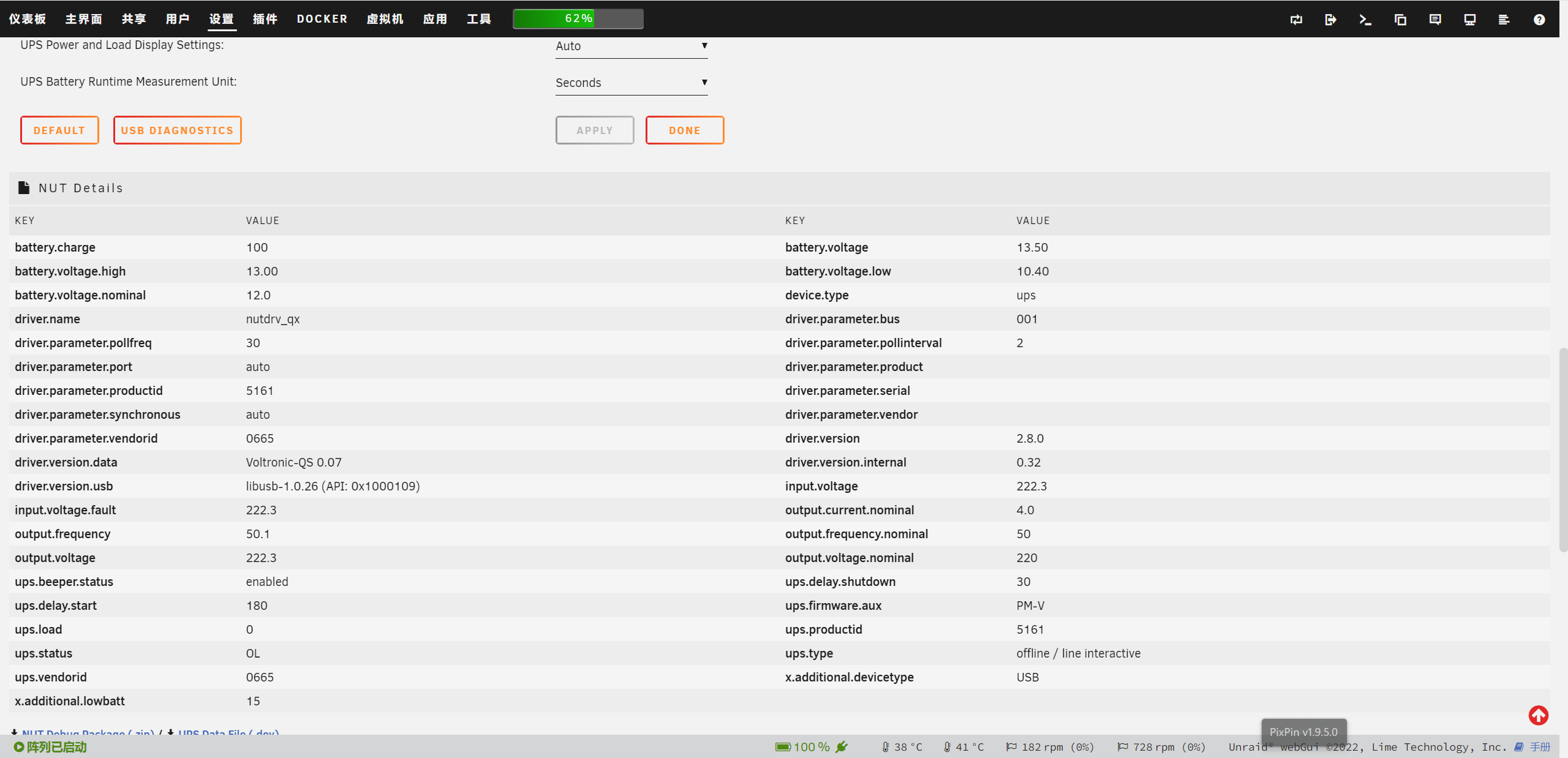This screenshot has height=758, width=1568.
Task: Open the DOCKER menu tab
Action: [x=322, y=19]
